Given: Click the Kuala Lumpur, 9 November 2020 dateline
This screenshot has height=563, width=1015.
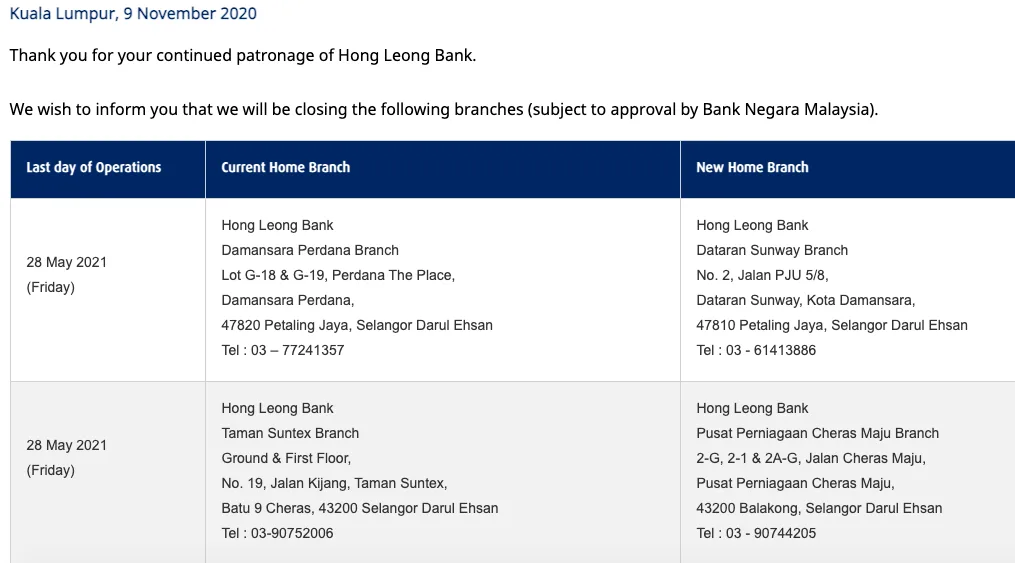Looking at the screenshot, I should point(133,14).
